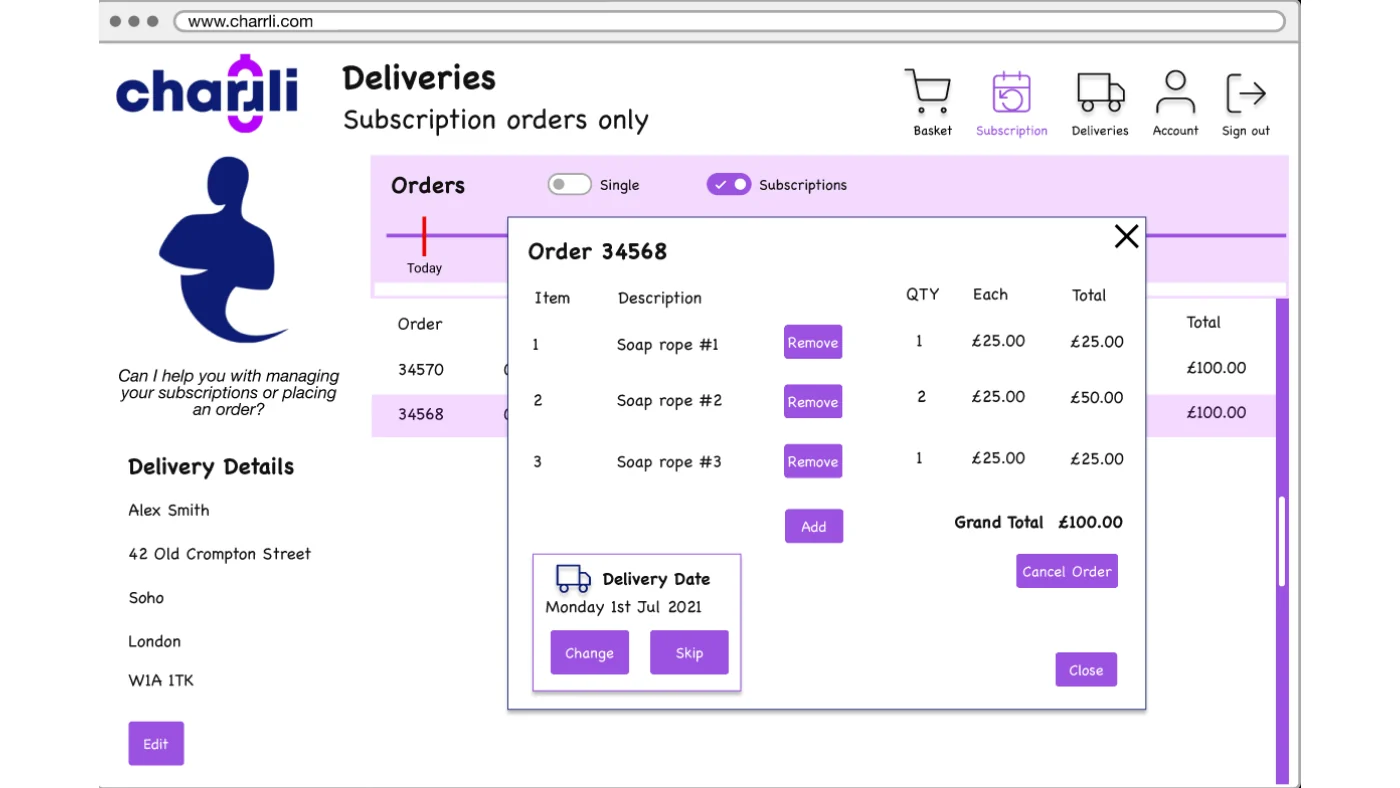Click the red Today timeline marker

(424, 236)
